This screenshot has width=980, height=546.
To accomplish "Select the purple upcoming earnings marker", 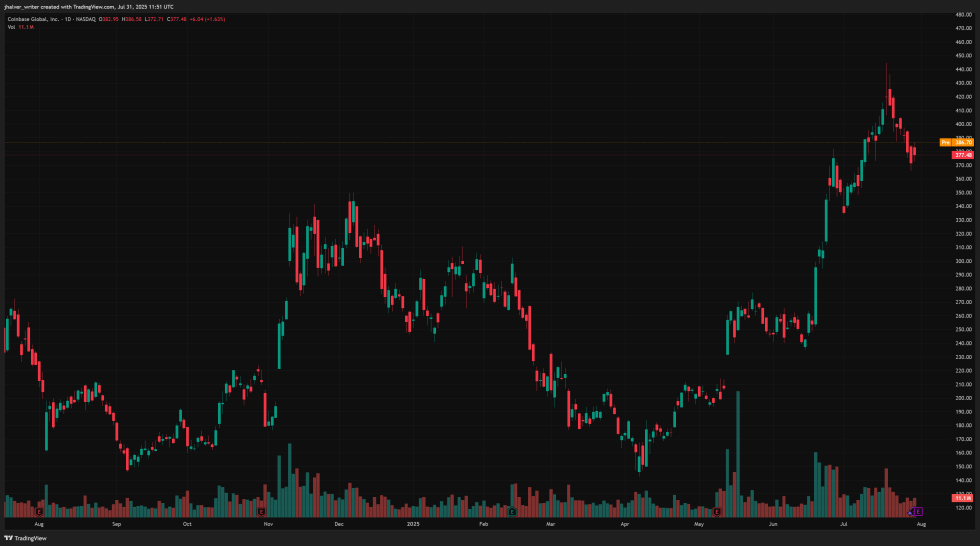I will click(919, 511).
